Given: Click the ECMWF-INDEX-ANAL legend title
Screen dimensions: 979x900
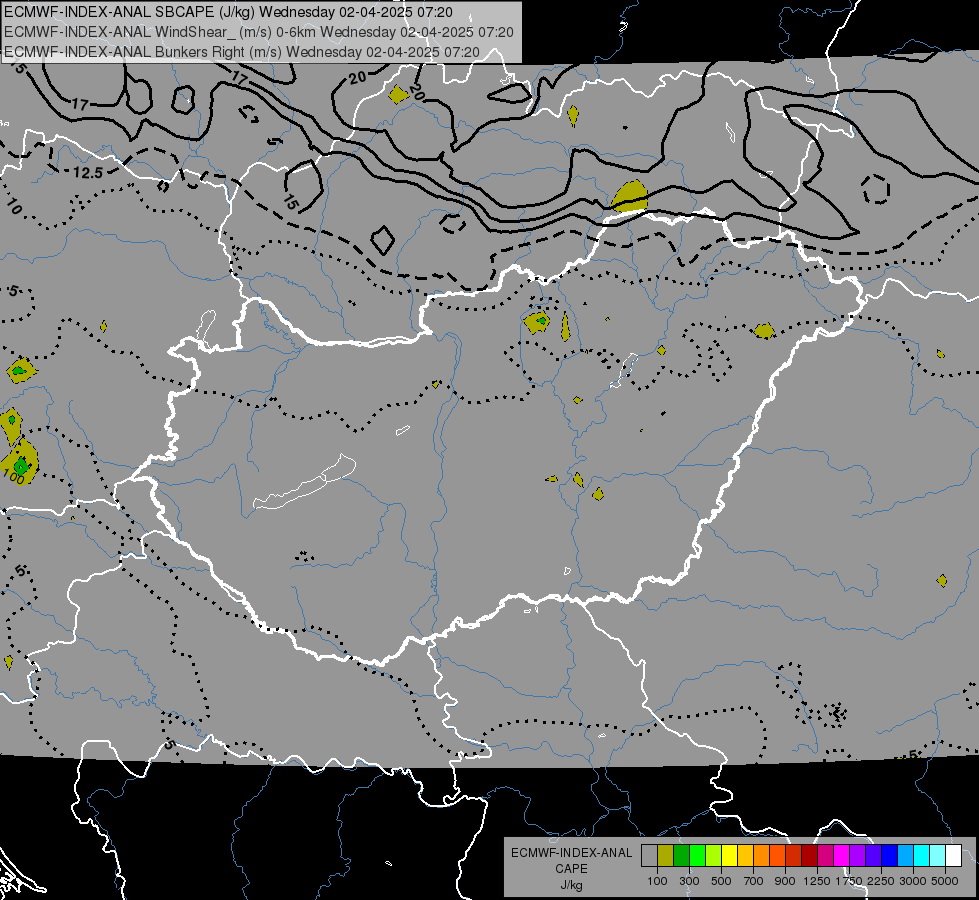Looking at the screenshot, I should (571, 853).
